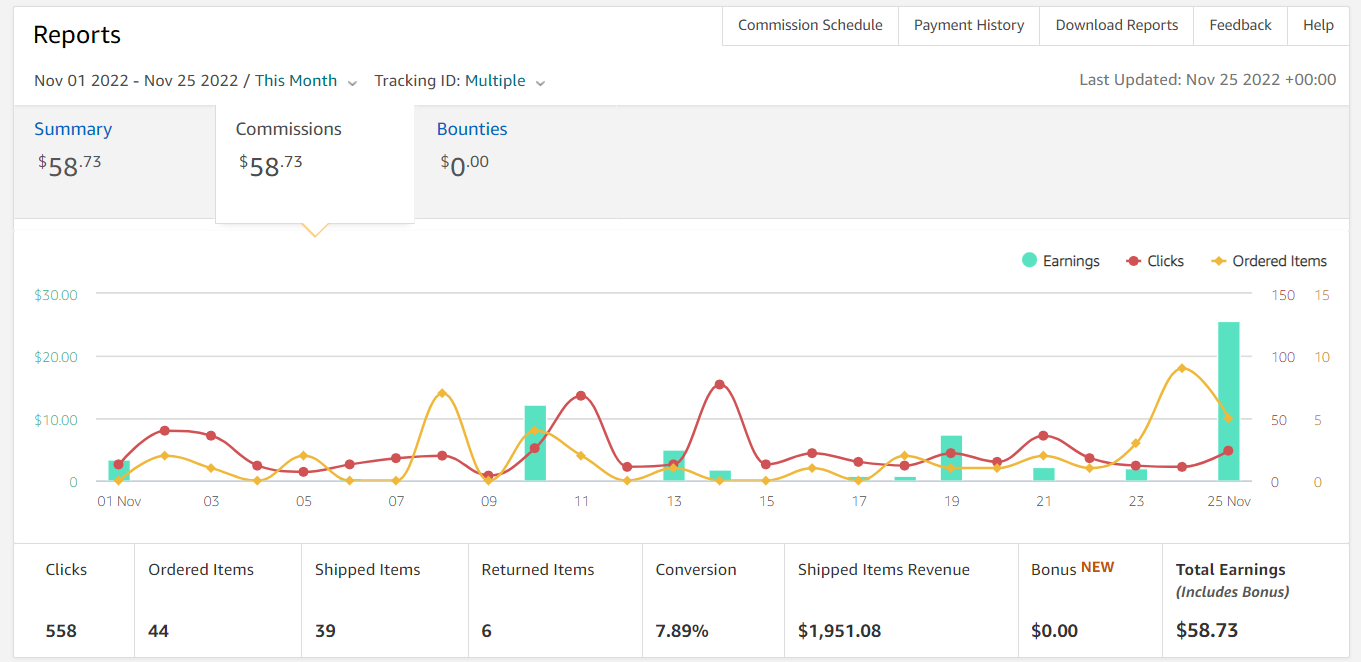Open the This Month date selector
The height and width of the screenshot is (662, 1361).
[296, 81]
